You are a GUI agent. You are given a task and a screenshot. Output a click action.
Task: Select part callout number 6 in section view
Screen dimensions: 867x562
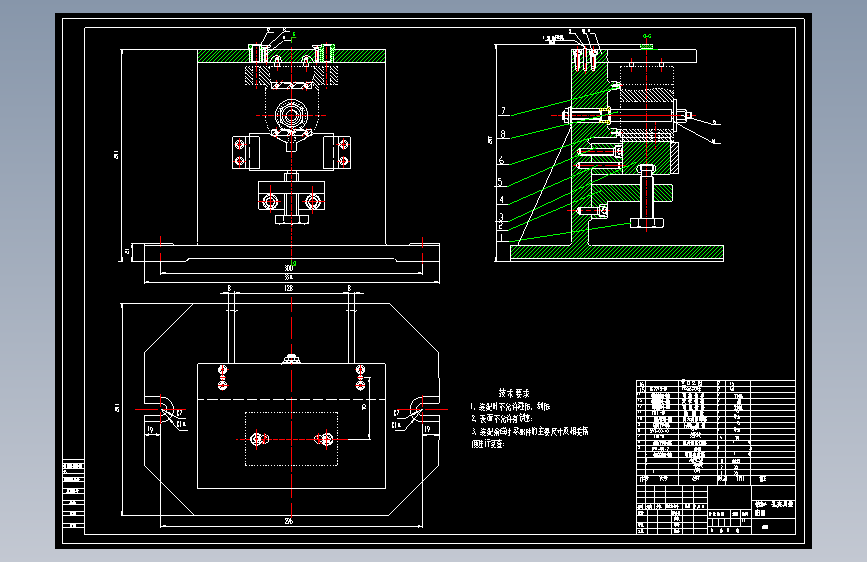click(501, 160)
